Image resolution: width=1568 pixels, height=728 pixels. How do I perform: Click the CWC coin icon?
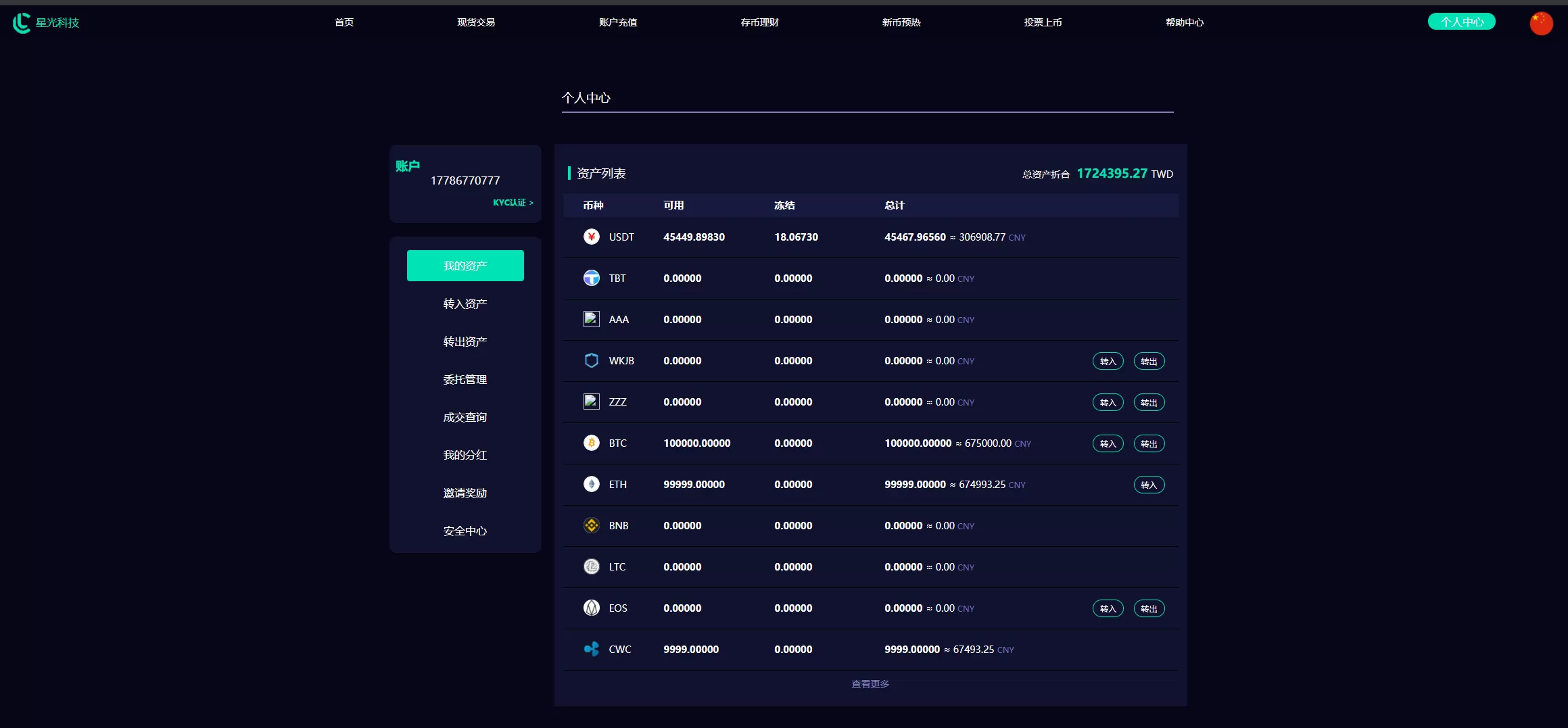[591, 649]
